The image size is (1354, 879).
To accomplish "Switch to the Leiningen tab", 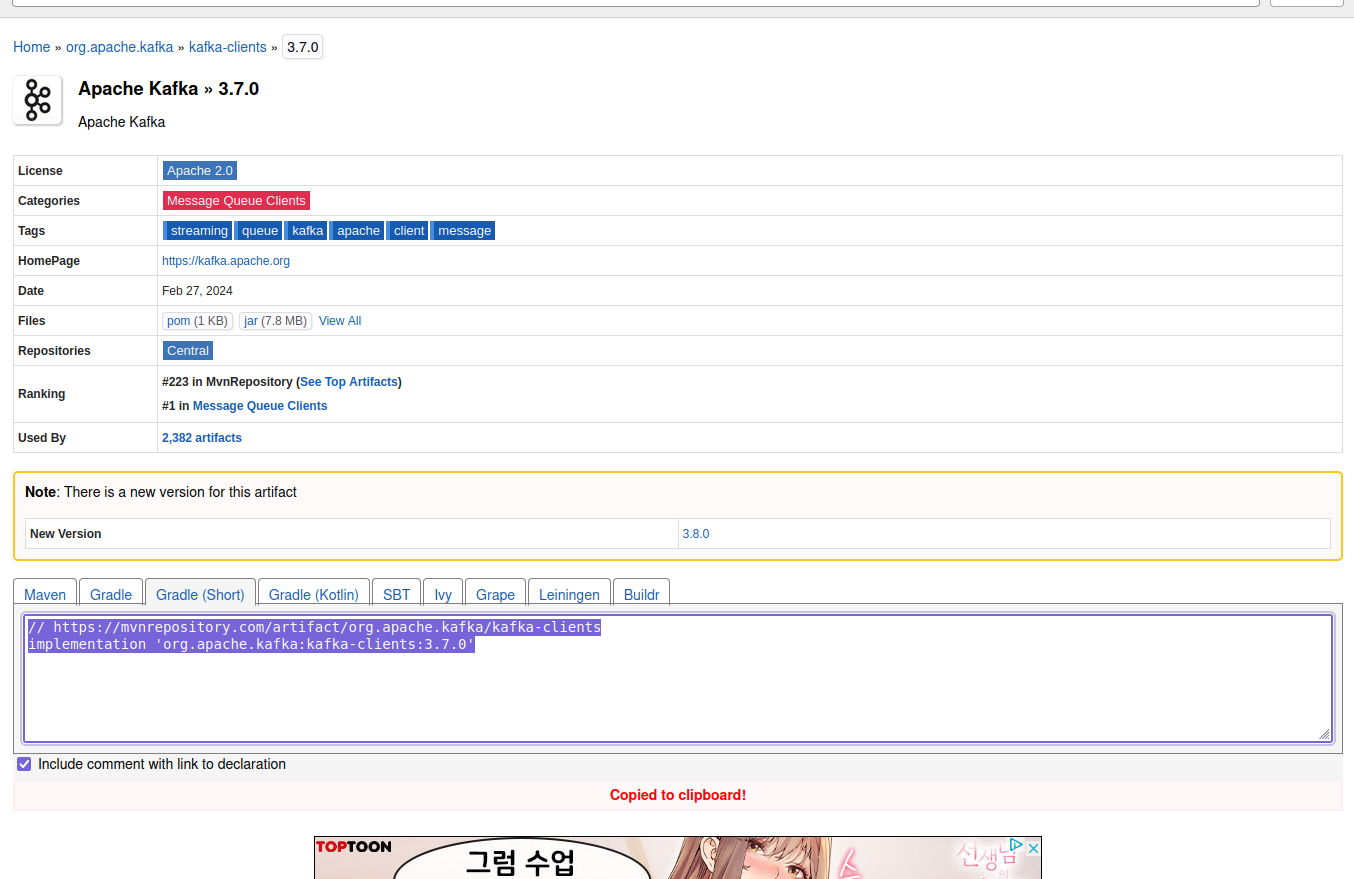I will pos(569,594).
